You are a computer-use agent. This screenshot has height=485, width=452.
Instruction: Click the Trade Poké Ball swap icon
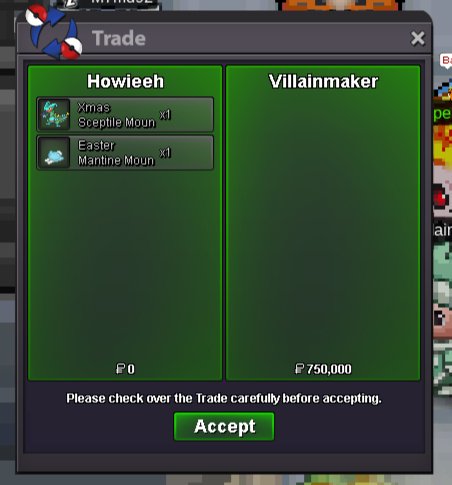point(53,32)
